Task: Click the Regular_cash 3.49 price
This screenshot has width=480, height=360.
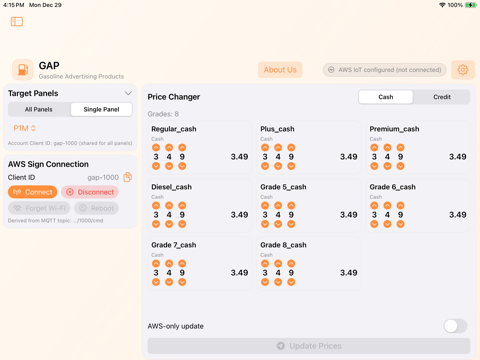Action: (x=239, y=157)
